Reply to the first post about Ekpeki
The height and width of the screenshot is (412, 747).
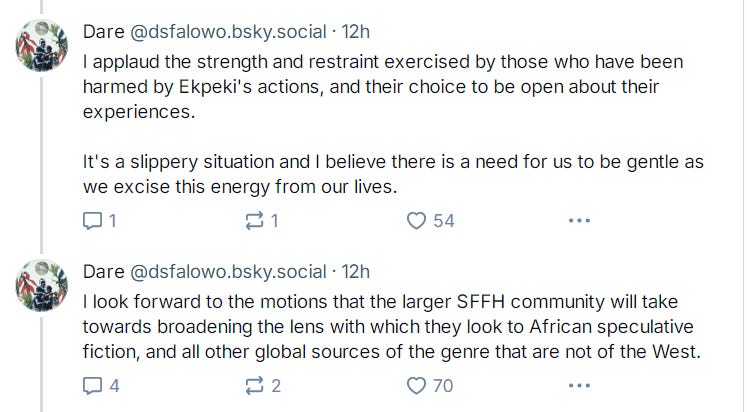click(x=91, y=221)
